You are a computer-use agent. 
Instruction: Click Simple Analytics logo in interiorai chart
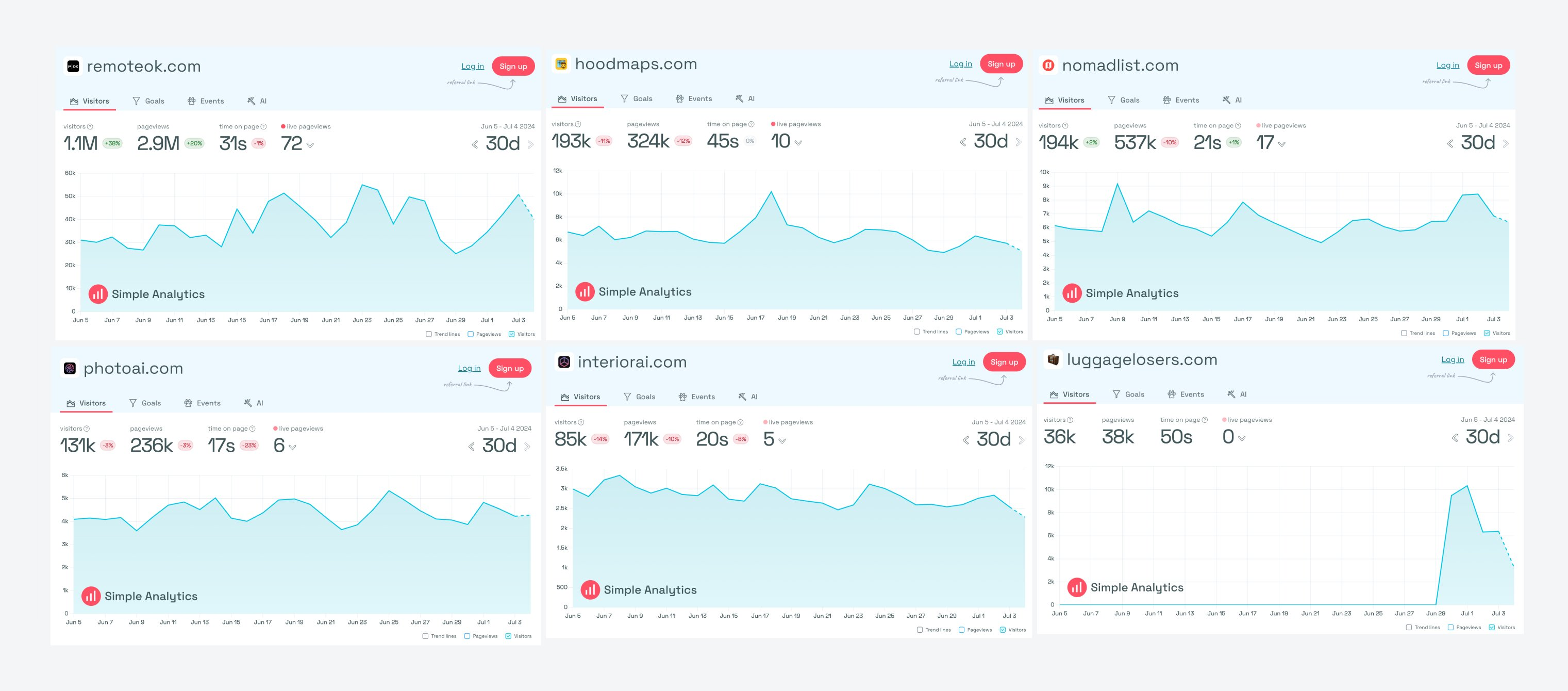[x=639, y=590]
